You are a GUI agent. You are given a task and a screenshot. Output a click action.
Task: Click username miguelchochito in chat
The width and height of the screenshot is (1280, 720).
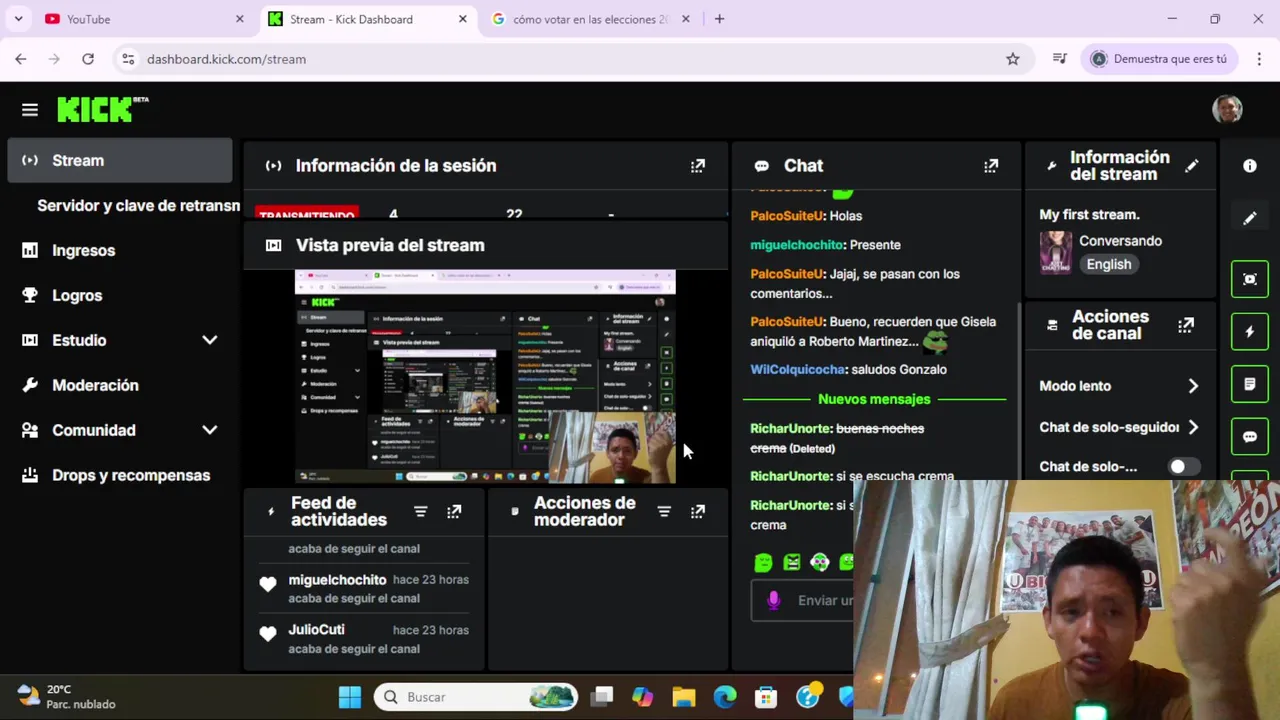pos(796,245)
